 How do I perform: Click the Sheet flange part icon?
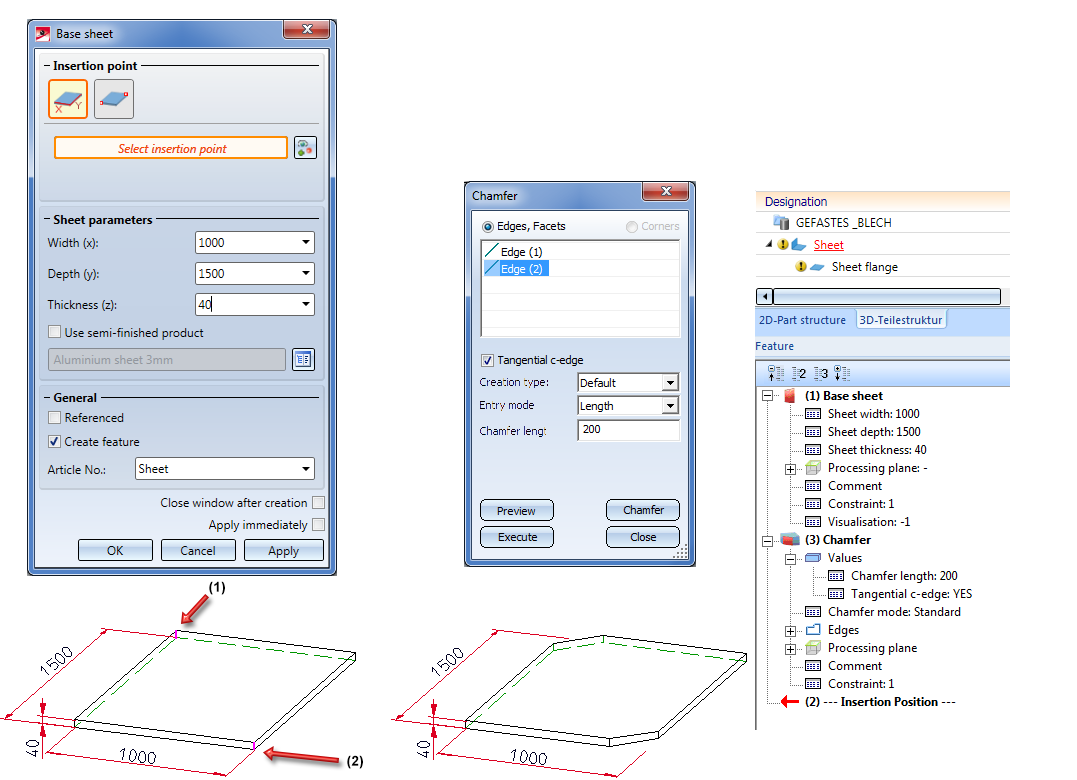click(x=817, y=267)
